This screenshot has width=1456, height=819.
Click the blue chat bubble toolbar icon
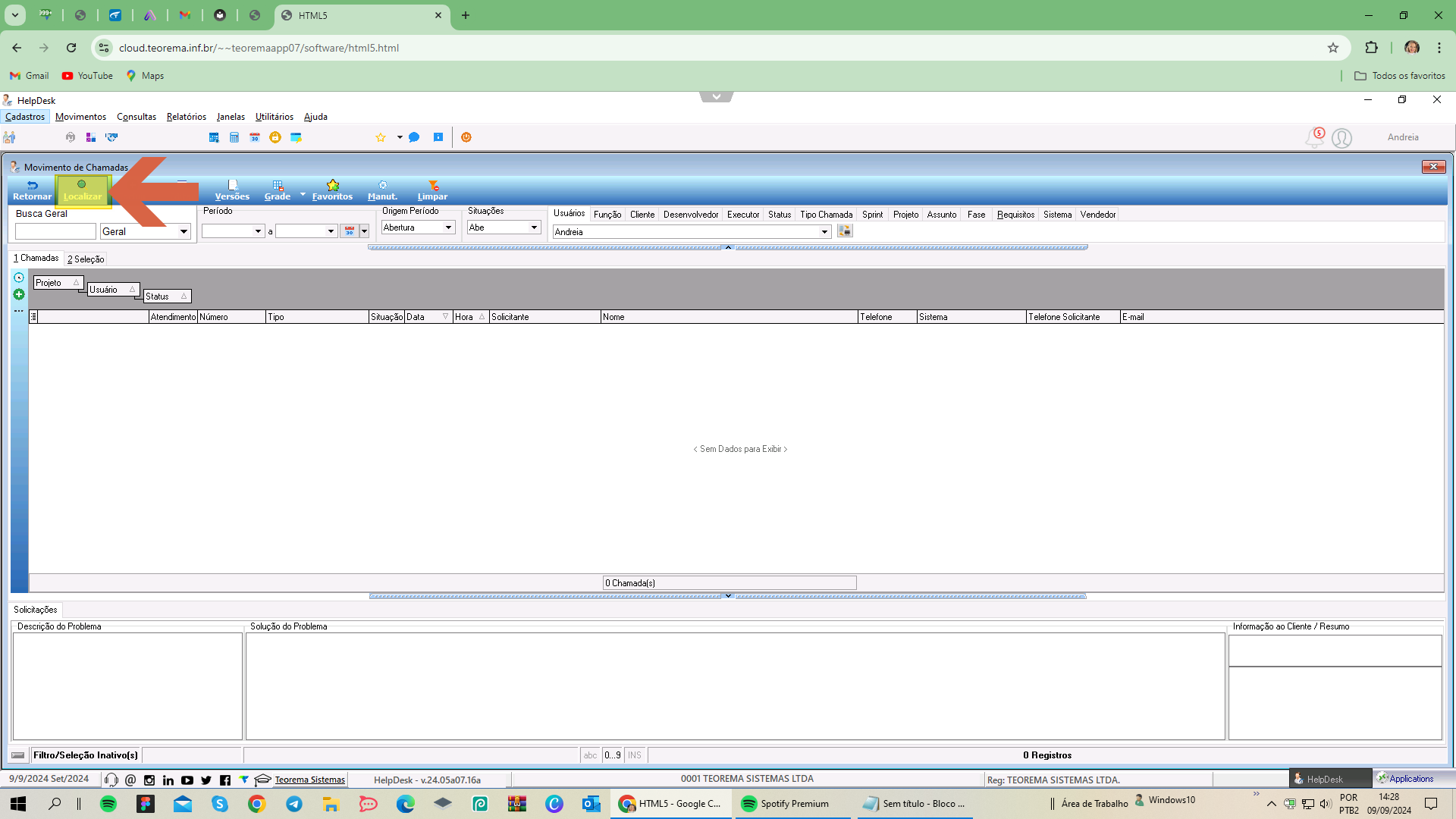point(414,137)
